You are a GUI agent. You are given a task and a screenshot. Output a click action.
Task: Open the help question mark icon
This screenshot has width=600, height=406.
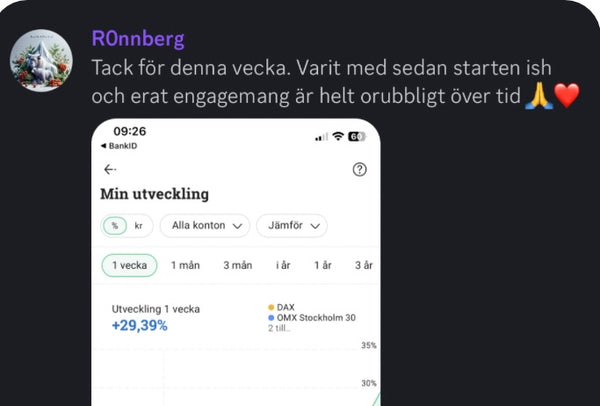[360, 170]
